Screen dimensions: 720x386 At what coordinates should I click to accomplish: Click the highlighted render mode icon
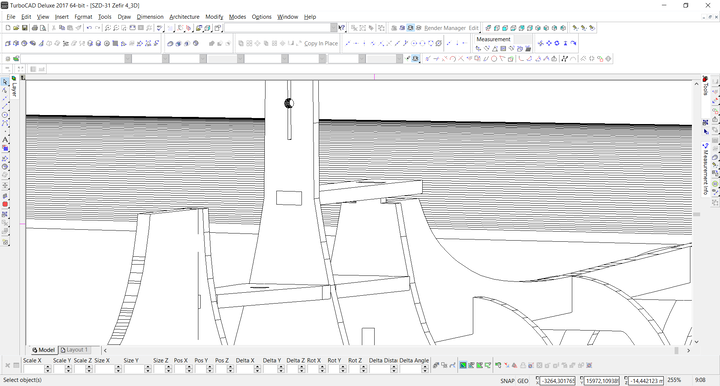click(410, 28)
